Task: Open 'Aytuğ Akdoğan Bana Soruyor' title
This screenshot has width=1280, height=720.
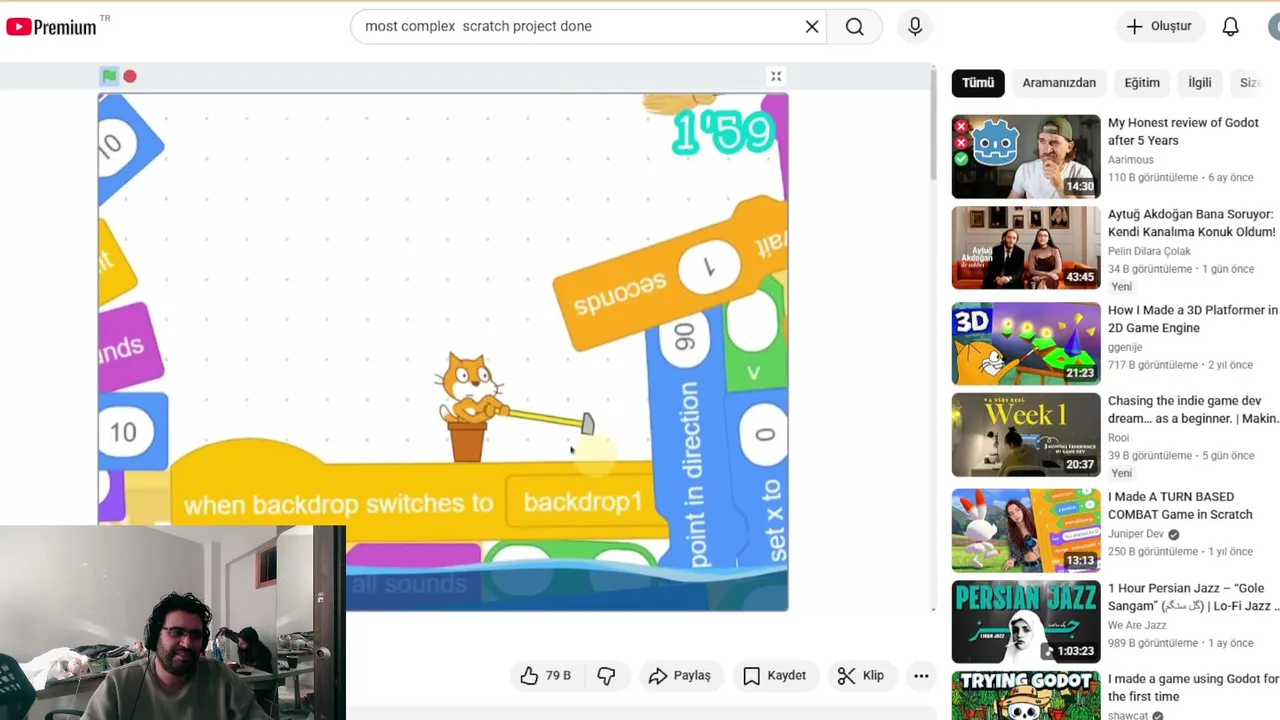Action: click(1192, 223)
